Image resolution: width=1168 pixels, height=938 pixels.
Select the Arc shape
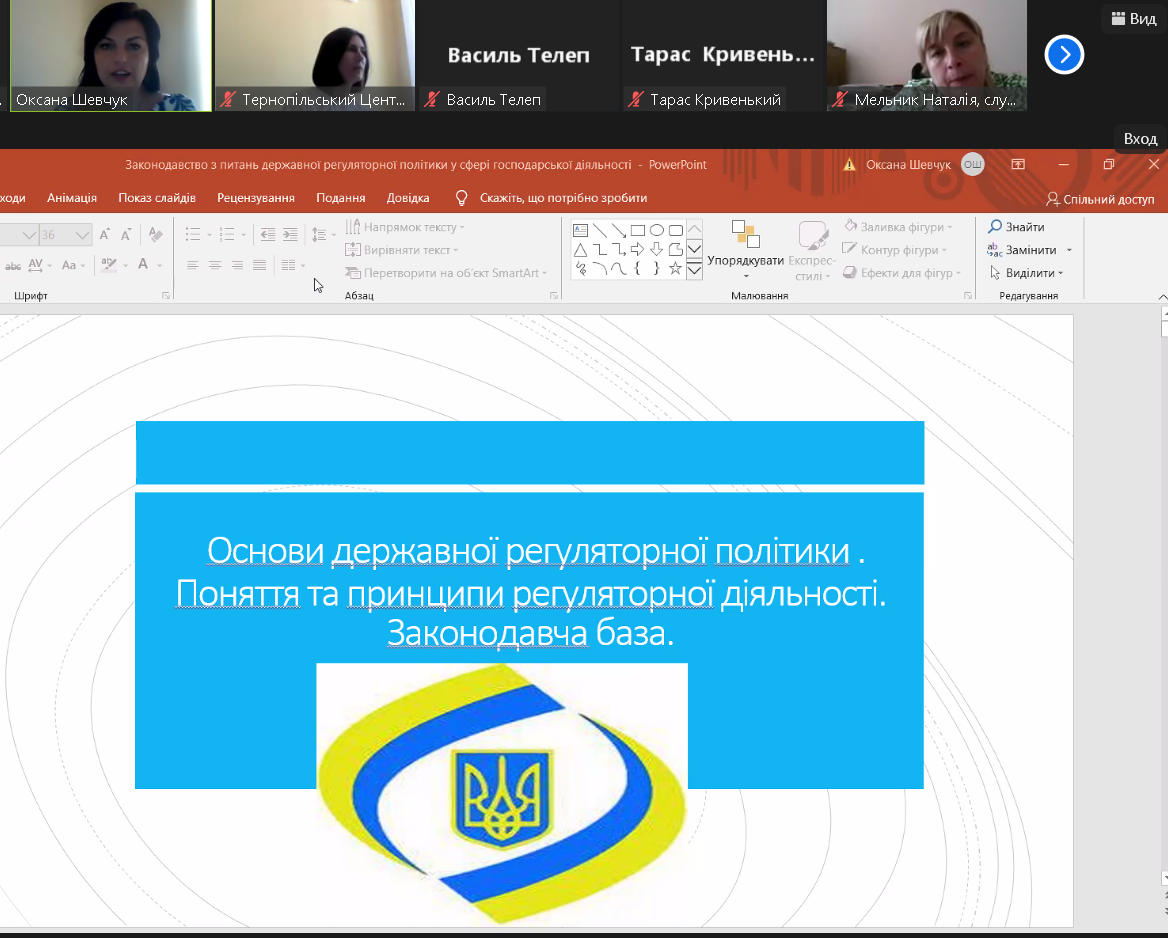click(600, 268)
